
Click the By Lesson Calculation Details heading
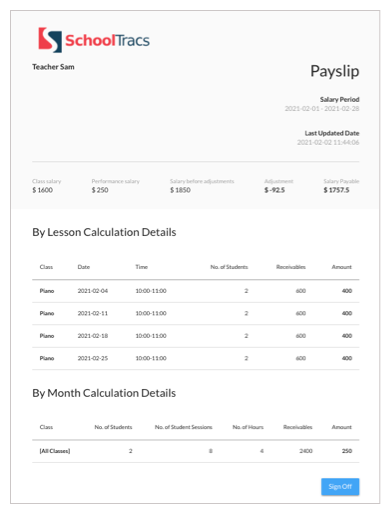104,232
